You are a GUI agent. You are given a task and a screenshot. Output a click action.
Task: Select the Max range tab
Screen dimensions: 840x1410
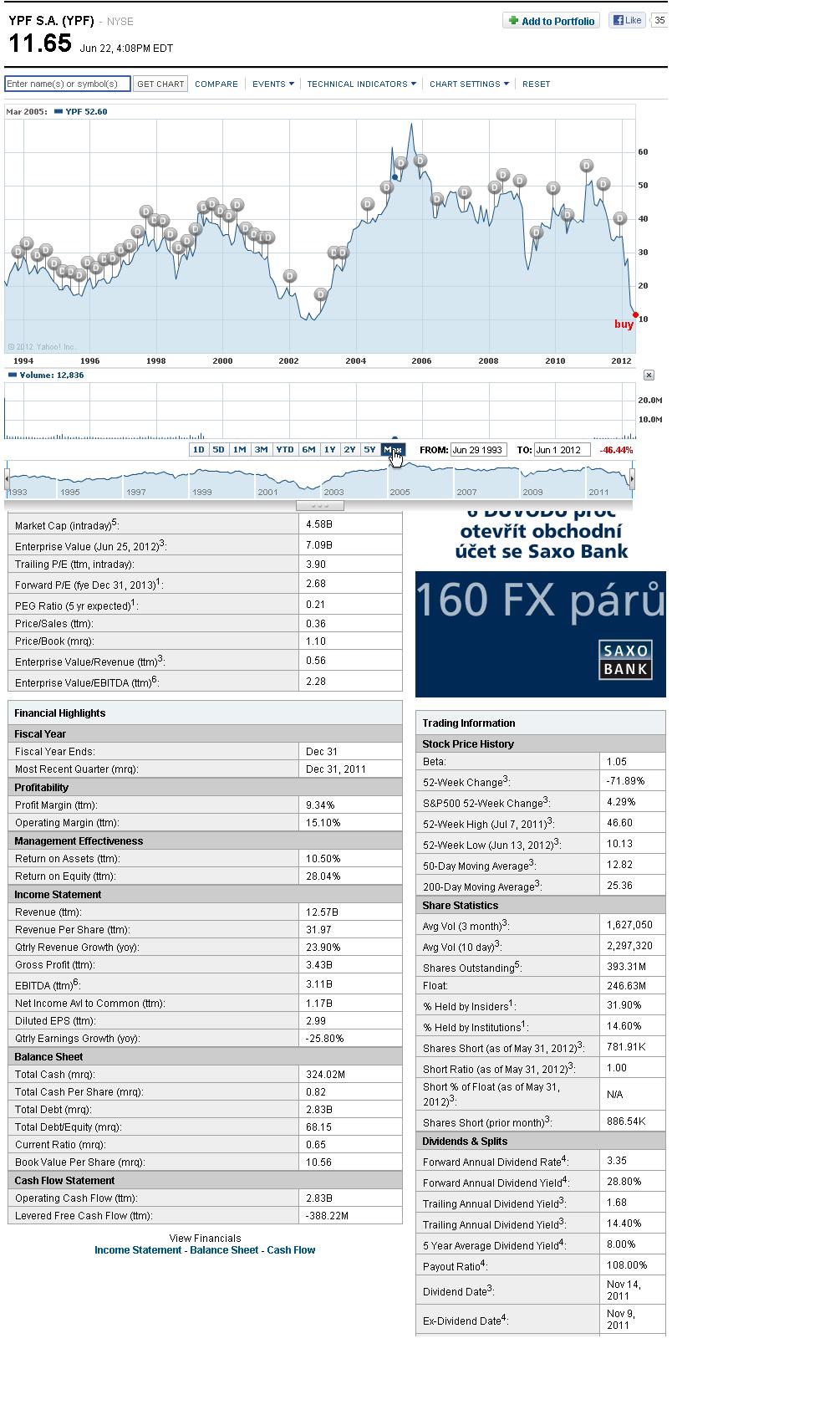[x=393, y=450]
